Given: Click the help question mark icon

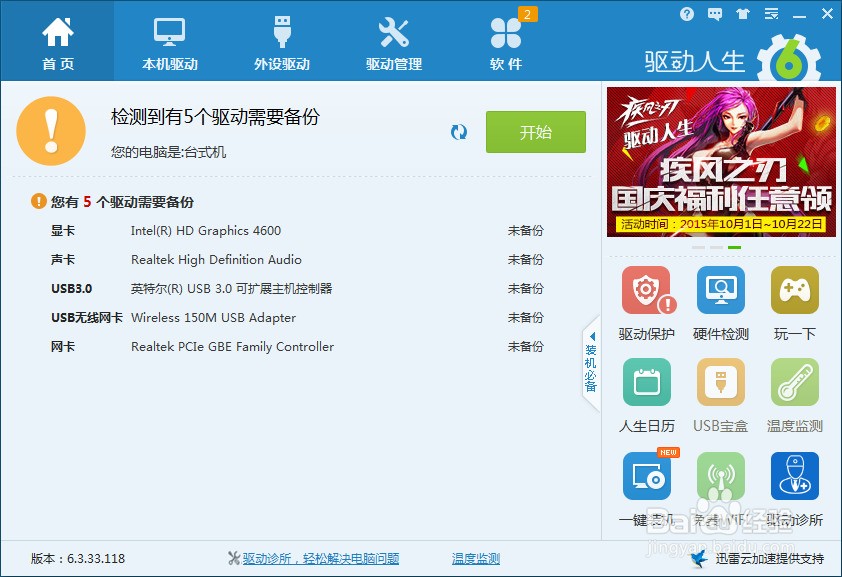Looking at the screenshot, I should pos(687,14).
